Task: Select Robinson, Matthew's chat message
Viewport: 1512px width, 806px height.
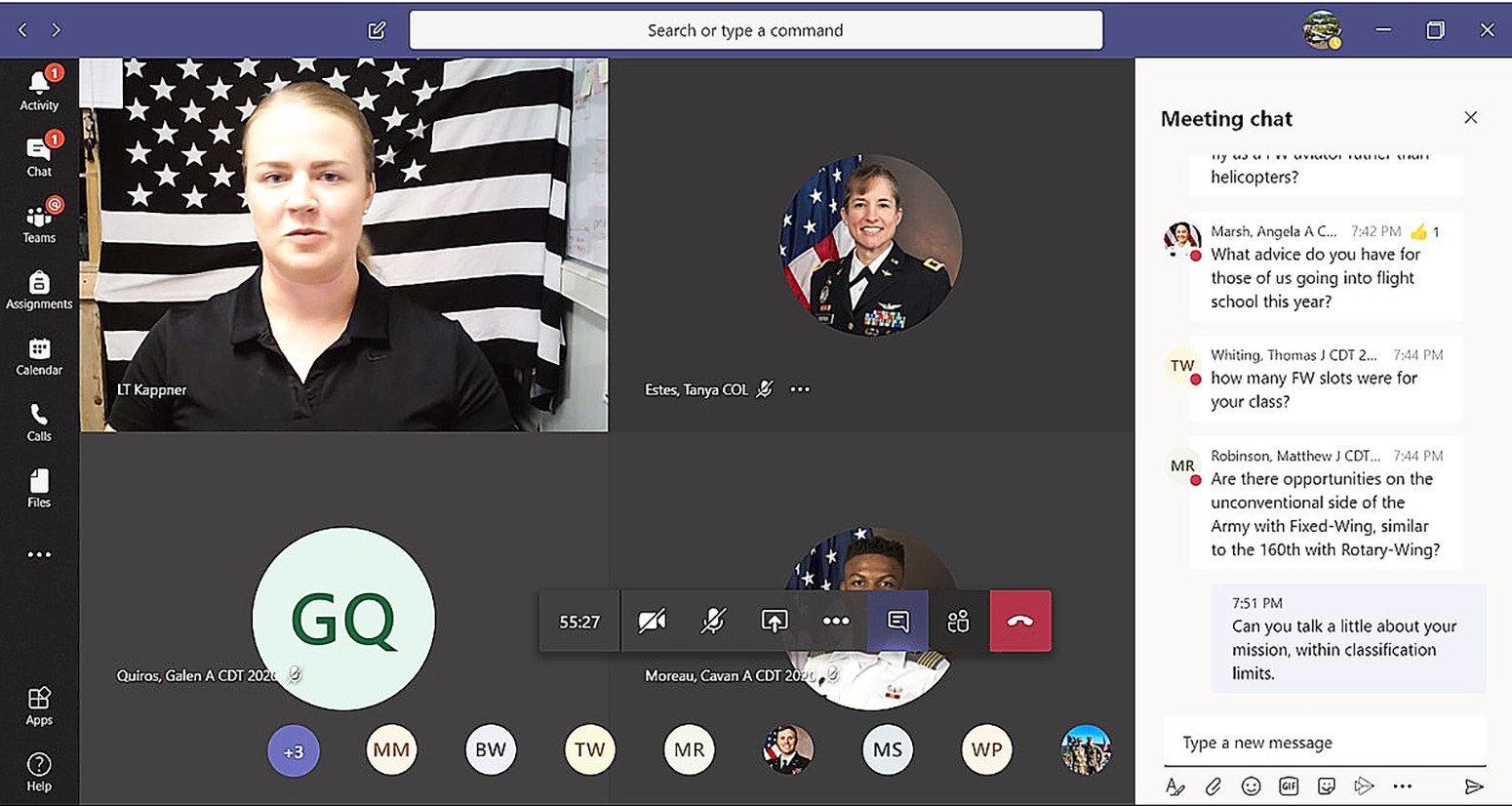Action: (x=1326, y=504)
